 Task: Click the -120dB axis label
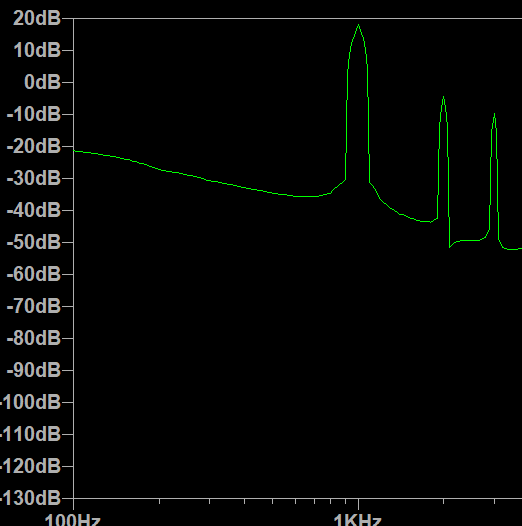click(x=31, y=466)
